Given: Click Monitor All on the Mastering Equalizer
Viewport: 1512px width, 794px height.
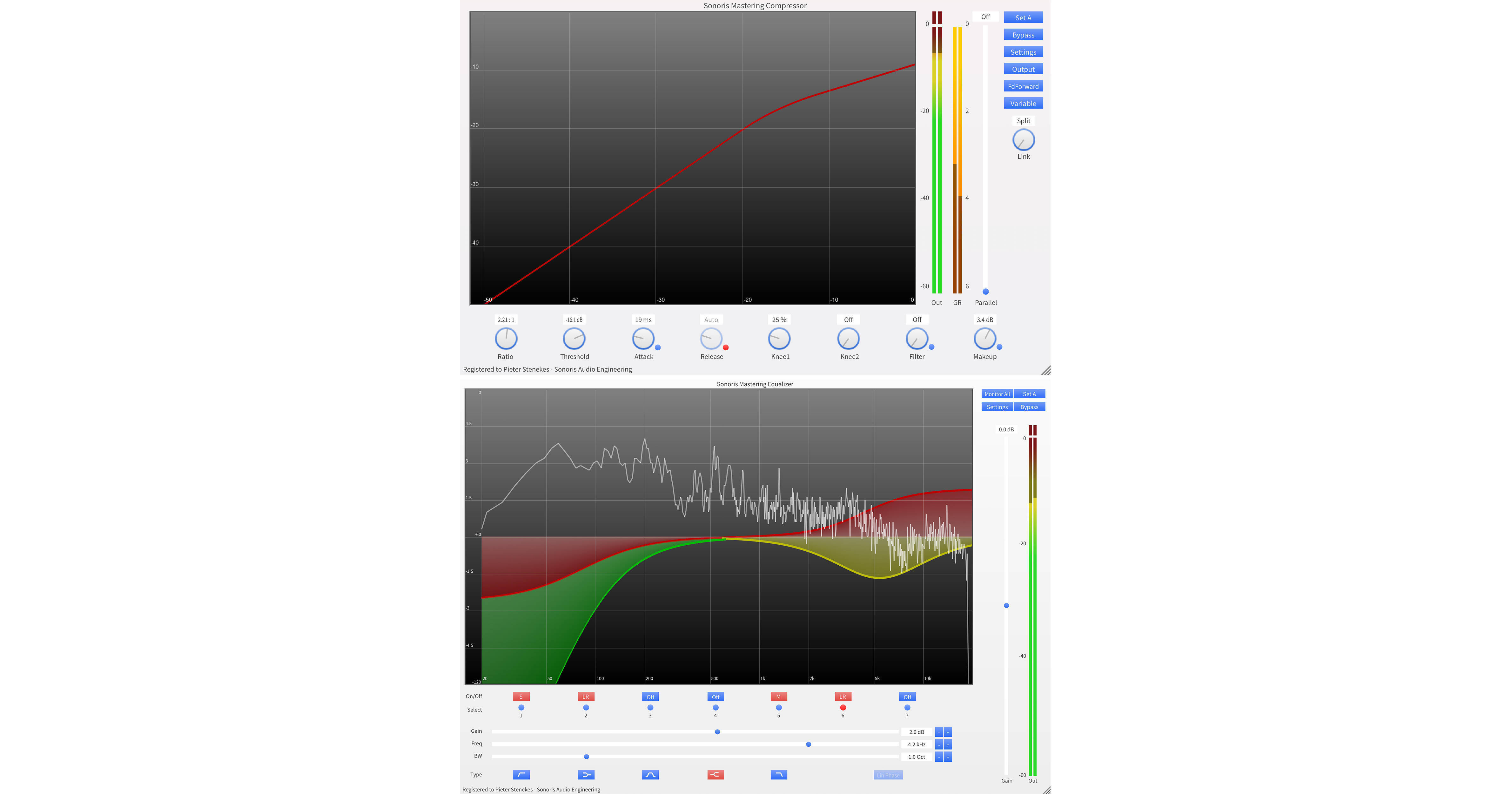Looking at the screenshot, I should [x=997, y=394].
